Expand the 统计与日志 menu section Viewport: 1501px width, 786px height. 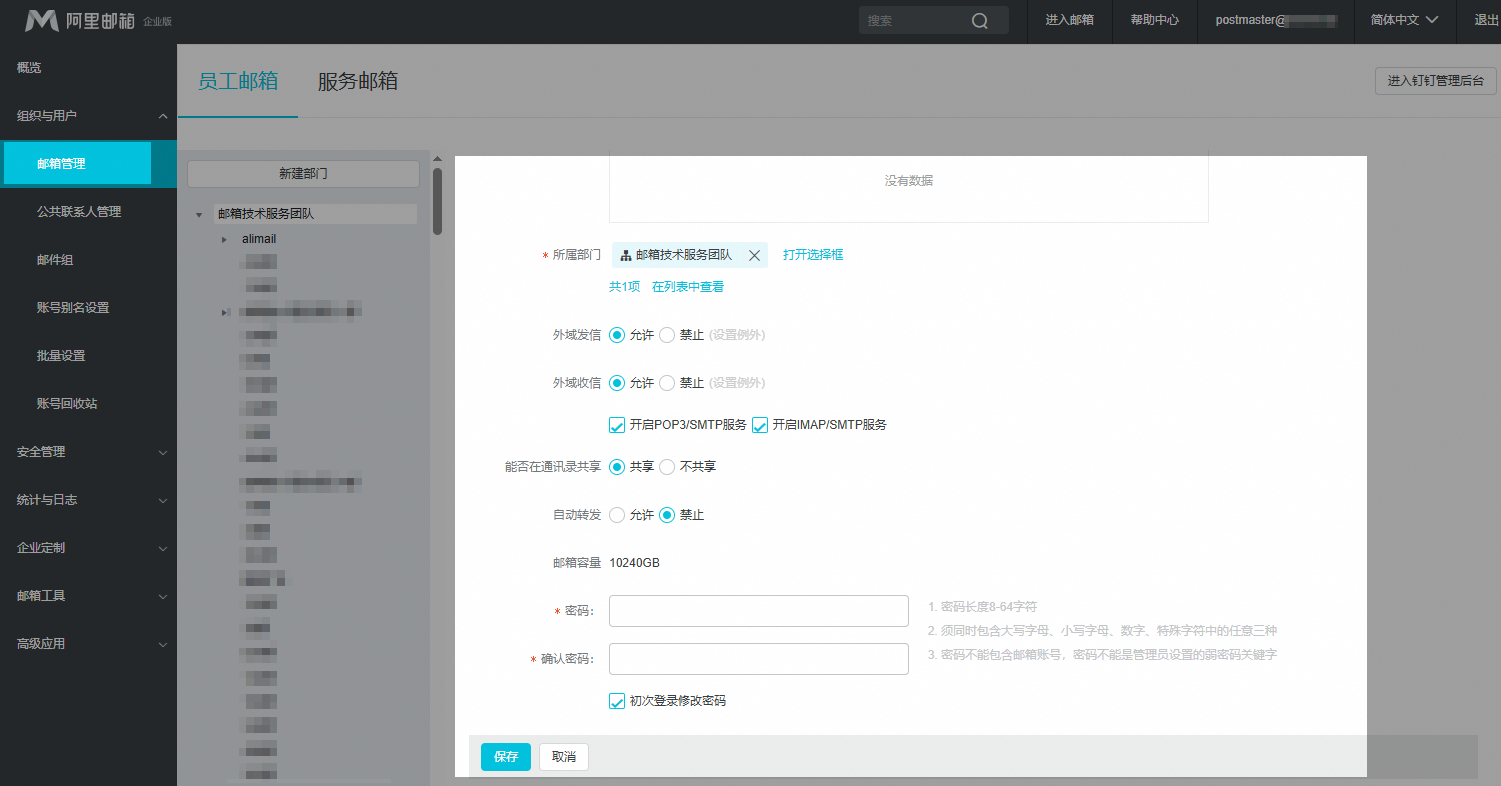163,500
